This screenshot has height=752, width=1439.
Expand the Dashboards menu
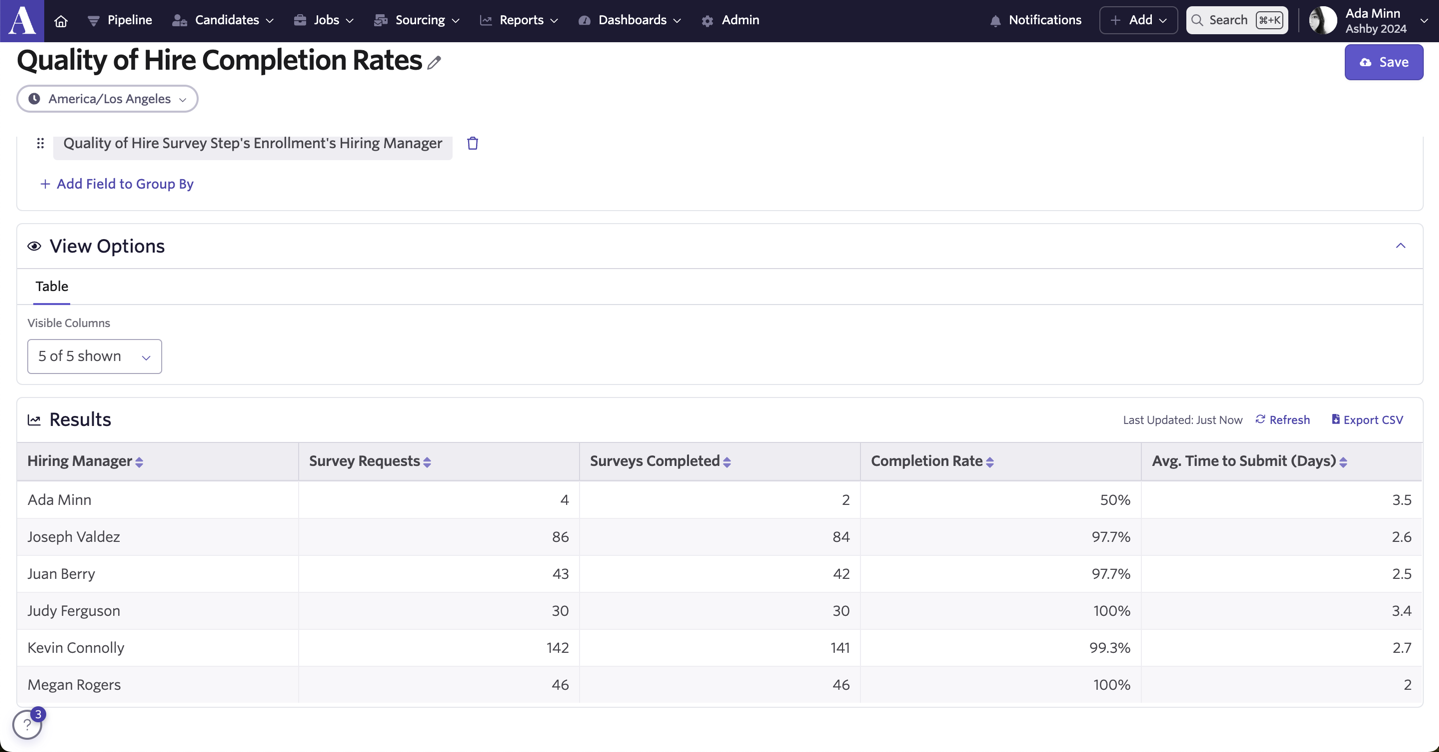[x=630, y=20]
